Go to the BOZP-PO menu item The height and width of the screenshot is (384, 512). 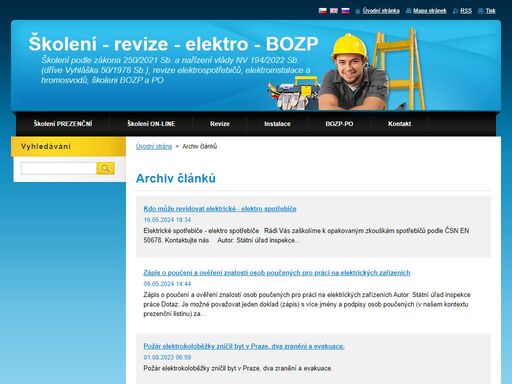coord(339,124)
